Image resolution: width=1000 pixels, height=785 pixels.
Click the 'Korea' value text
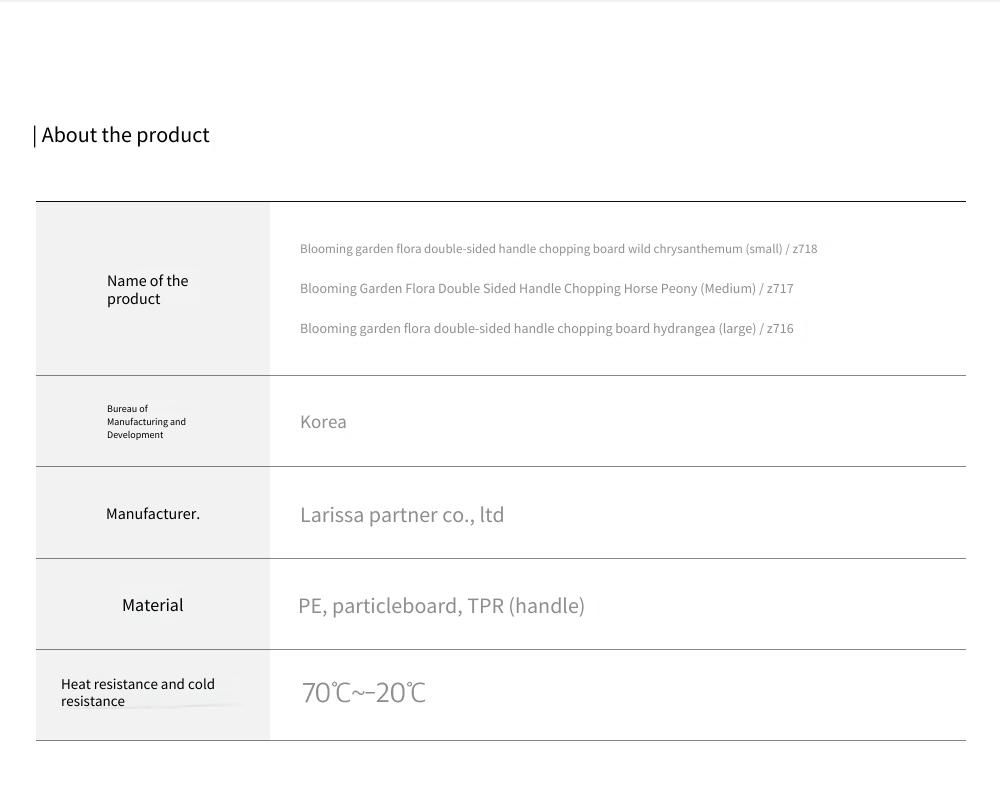(x=323, y=422)
